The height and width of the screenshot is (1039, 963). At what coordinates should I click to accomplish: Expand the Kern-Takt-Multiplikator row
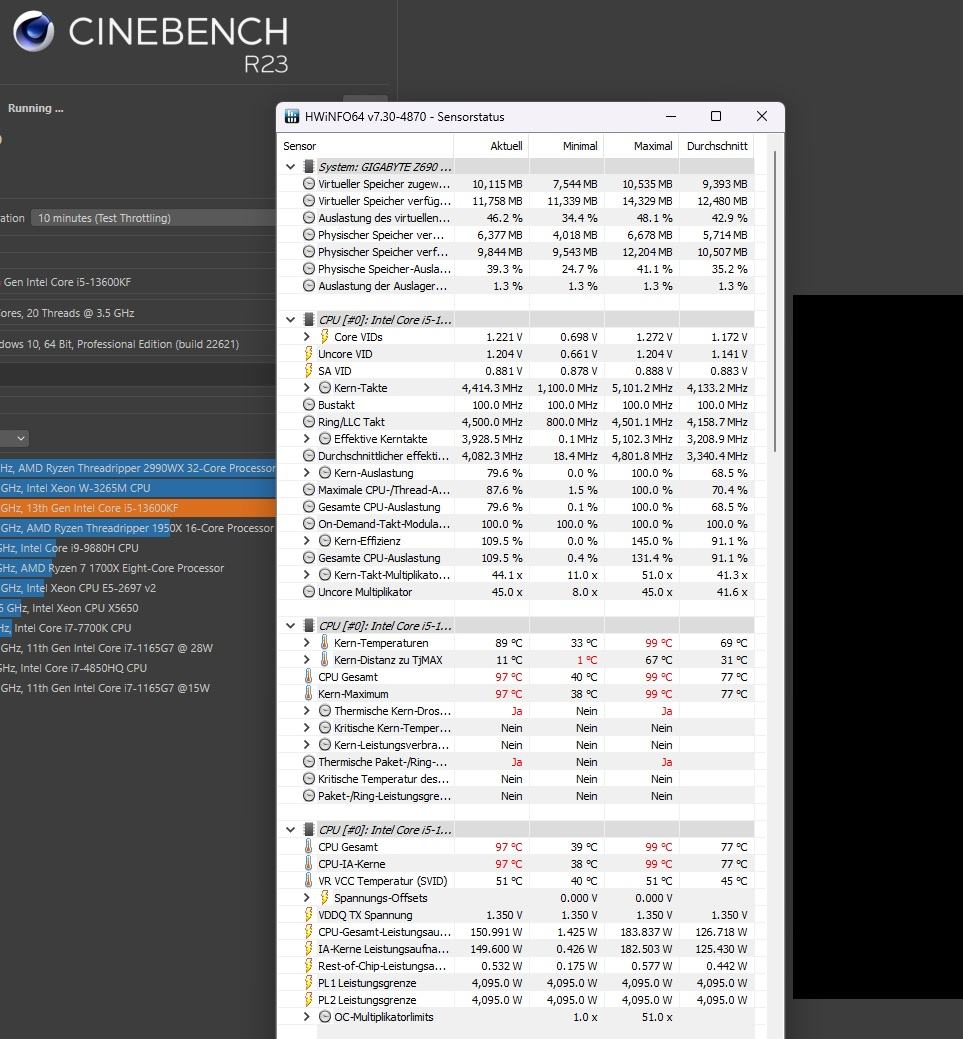(306, 575)
